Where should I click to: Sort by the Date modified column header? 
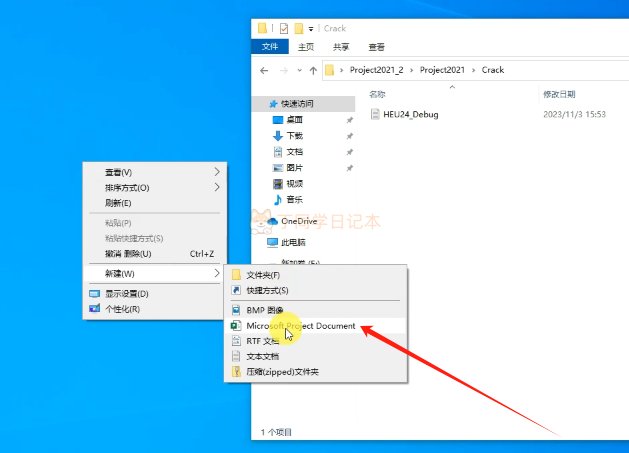[x=559, y=94]
